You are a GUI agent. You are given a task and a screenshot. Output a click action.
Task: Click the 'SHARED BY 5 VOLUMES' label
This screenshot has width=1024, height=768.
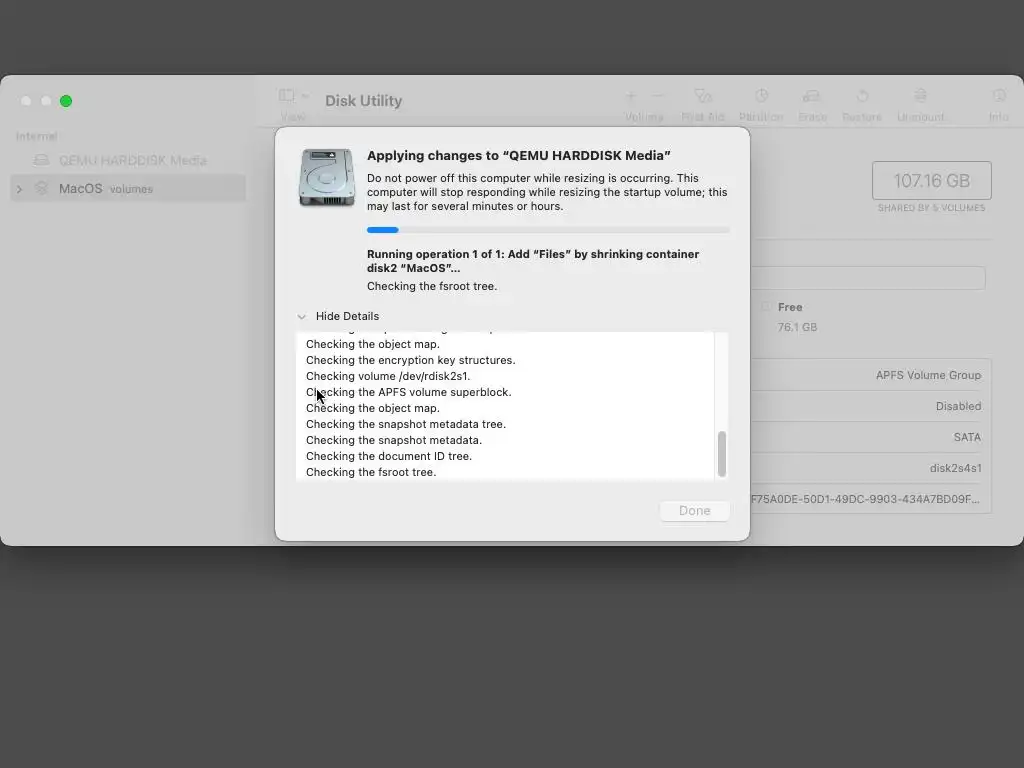coord(931,208)
